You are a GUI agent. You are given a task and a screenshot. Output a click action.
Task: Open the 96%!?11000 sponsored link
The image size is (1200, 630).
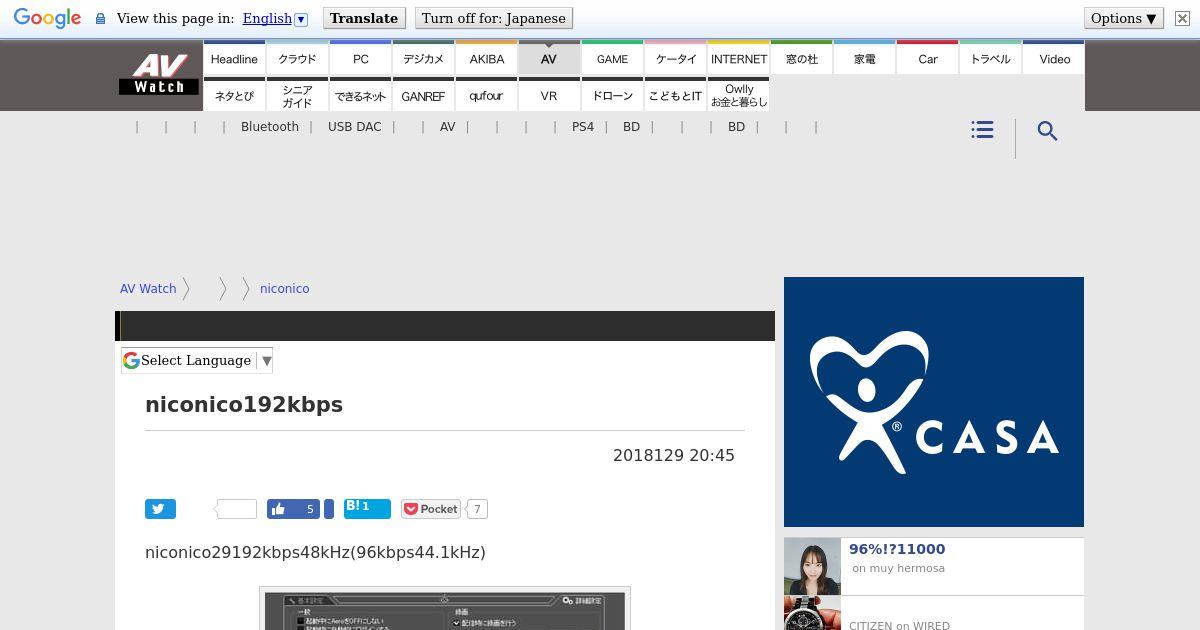pyautogui.click(x=897, y=549)
